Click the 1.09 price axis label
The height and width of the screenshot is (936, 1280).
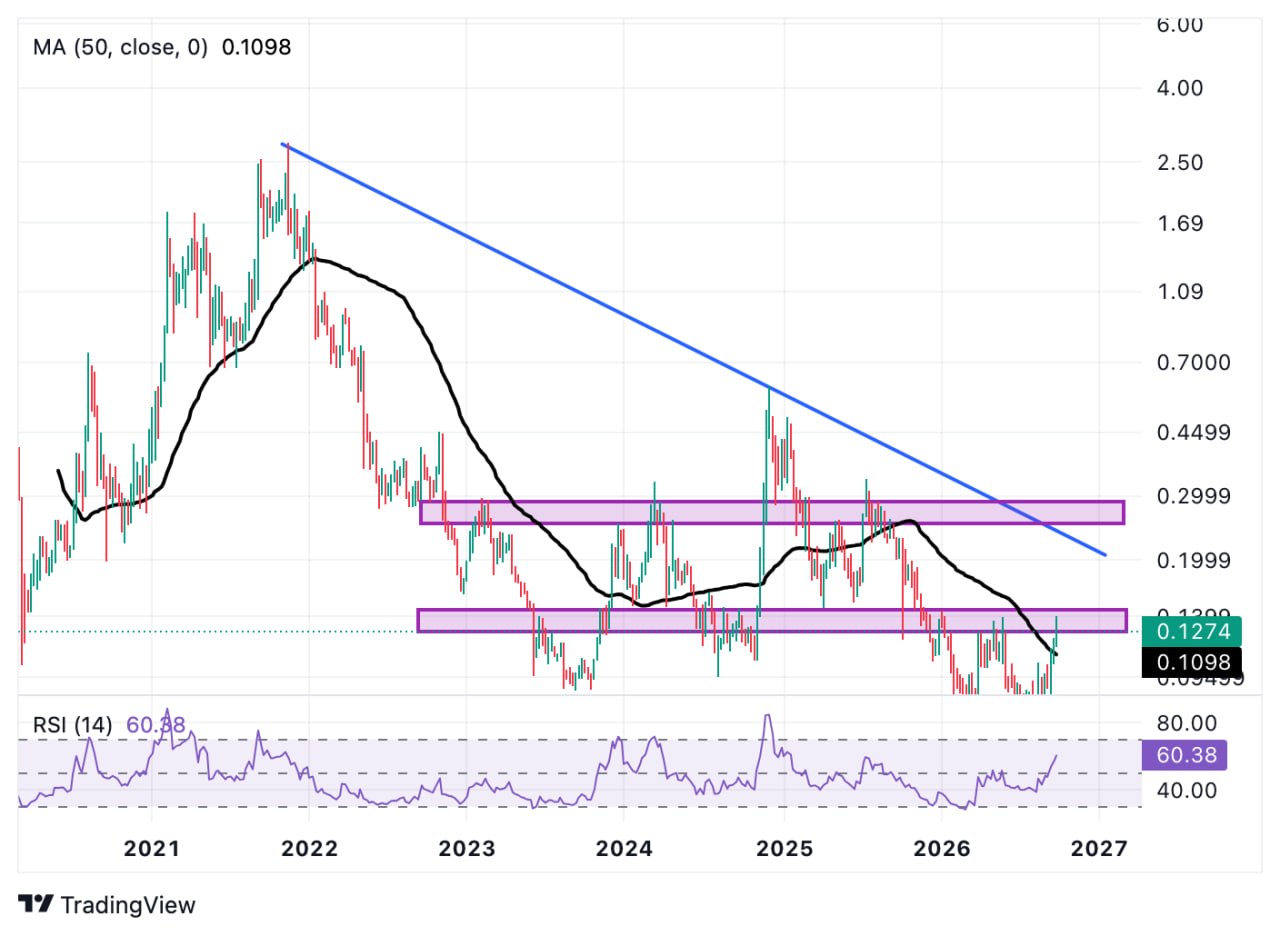[1179, 292]
